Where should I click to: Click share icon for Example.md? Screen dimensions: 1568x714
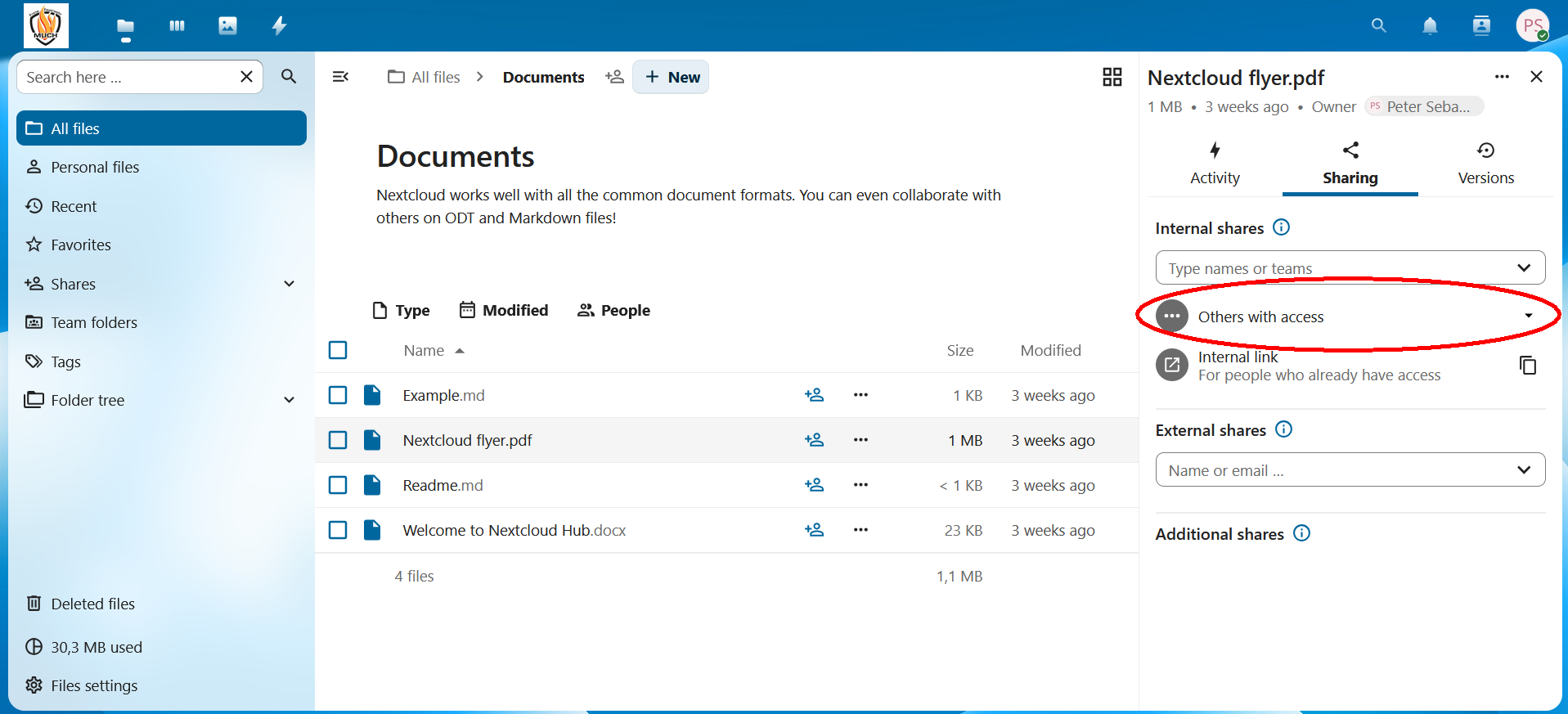click(814, 395)
